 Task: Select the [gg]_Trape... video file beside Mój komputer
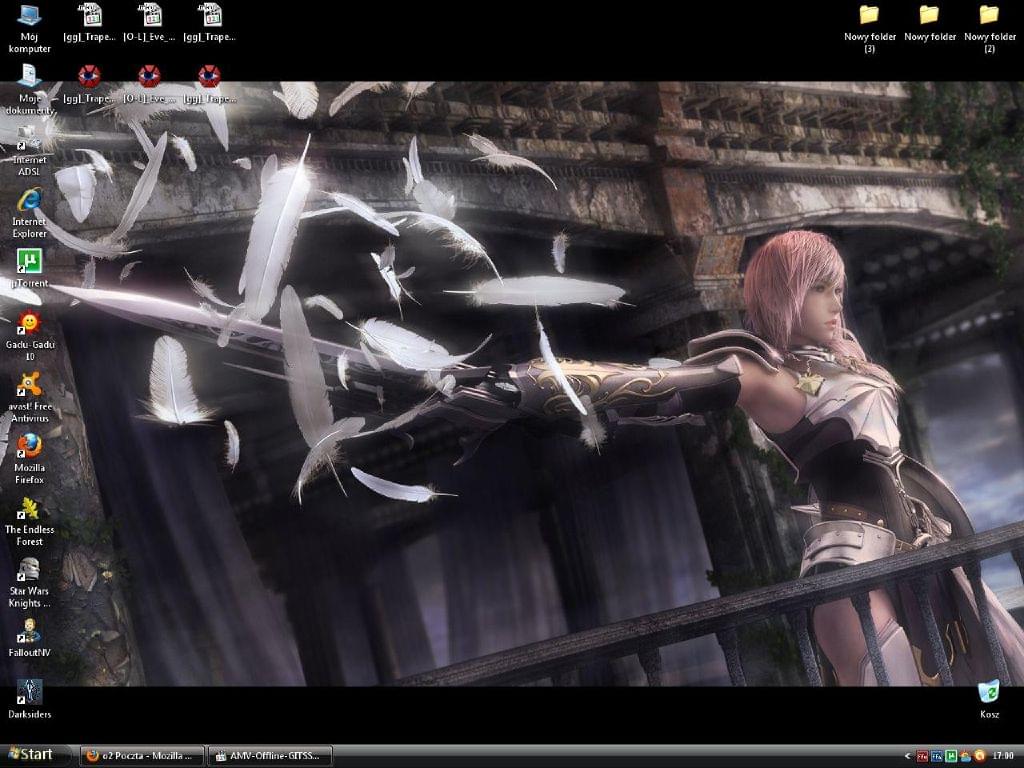[x=89, y=23]
